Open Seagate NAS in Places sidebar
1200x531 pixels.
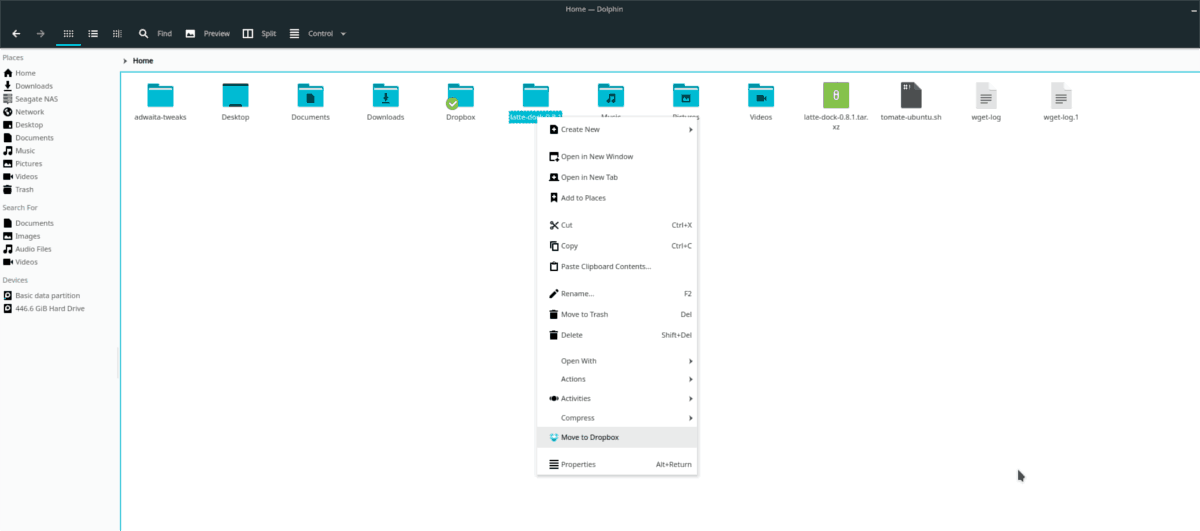coord(36,99)
